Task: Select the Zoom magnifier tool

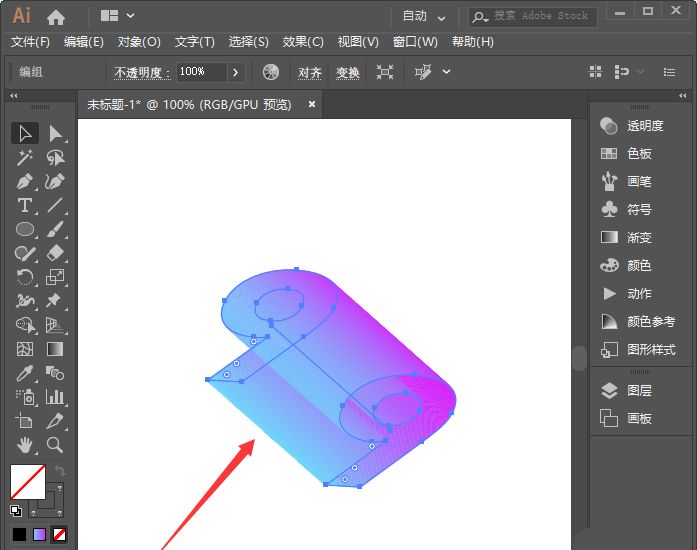Action: coord(56,444)
